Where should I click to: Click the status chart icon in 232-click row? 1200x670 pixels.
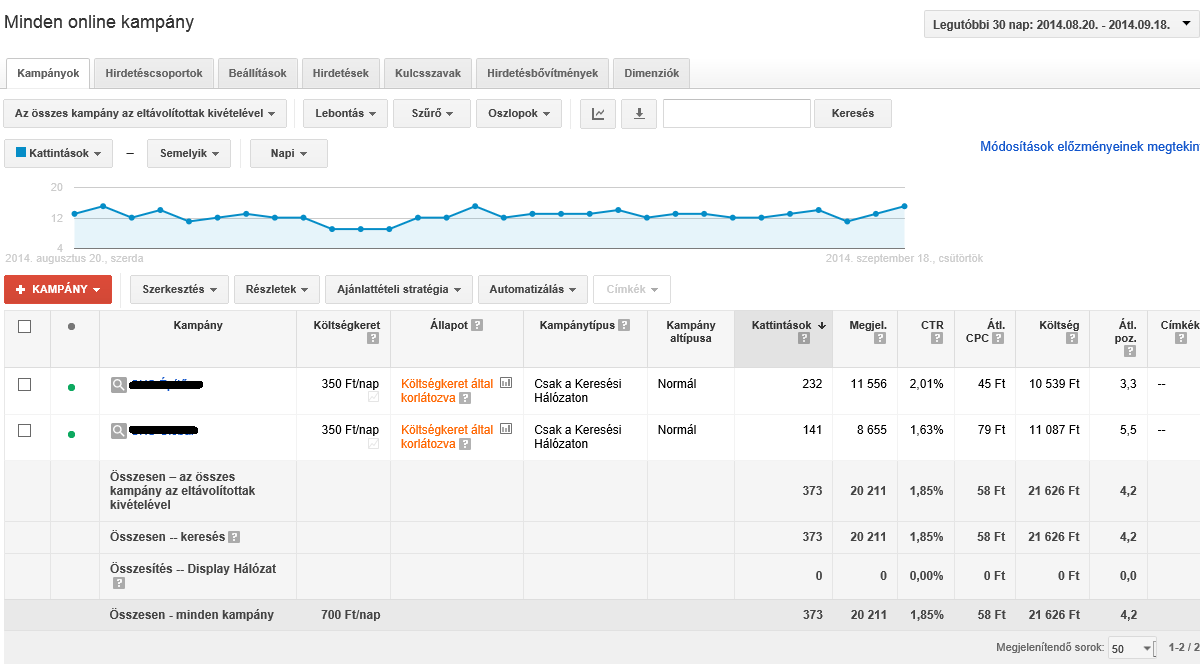(x=505, y=383)
